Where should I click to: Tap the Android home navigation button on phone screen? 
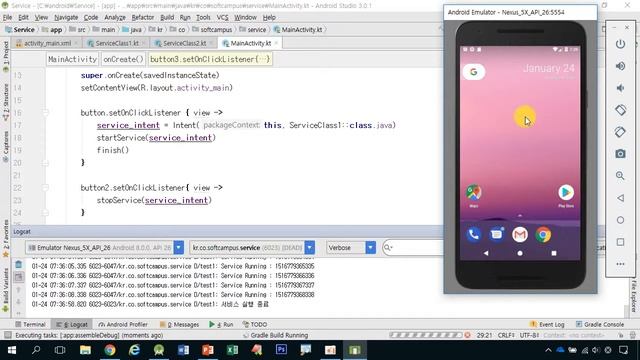[520, 253]
